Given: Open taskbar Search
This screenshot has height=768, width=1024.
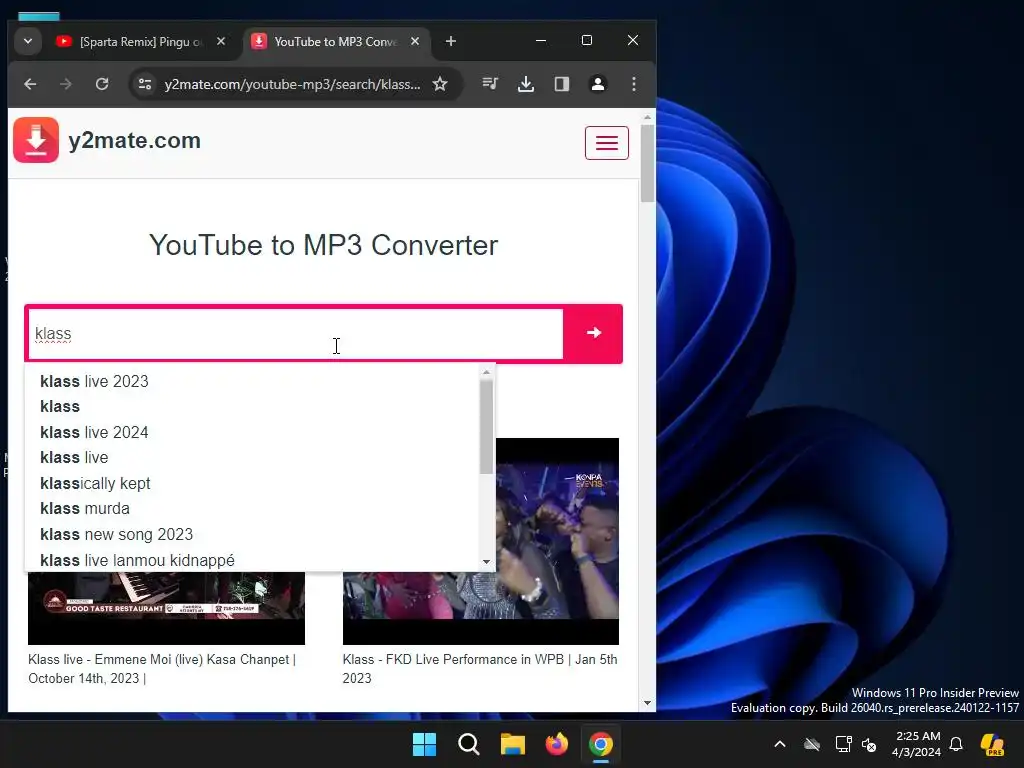Looking at the screenshot, I should [468, 744].
